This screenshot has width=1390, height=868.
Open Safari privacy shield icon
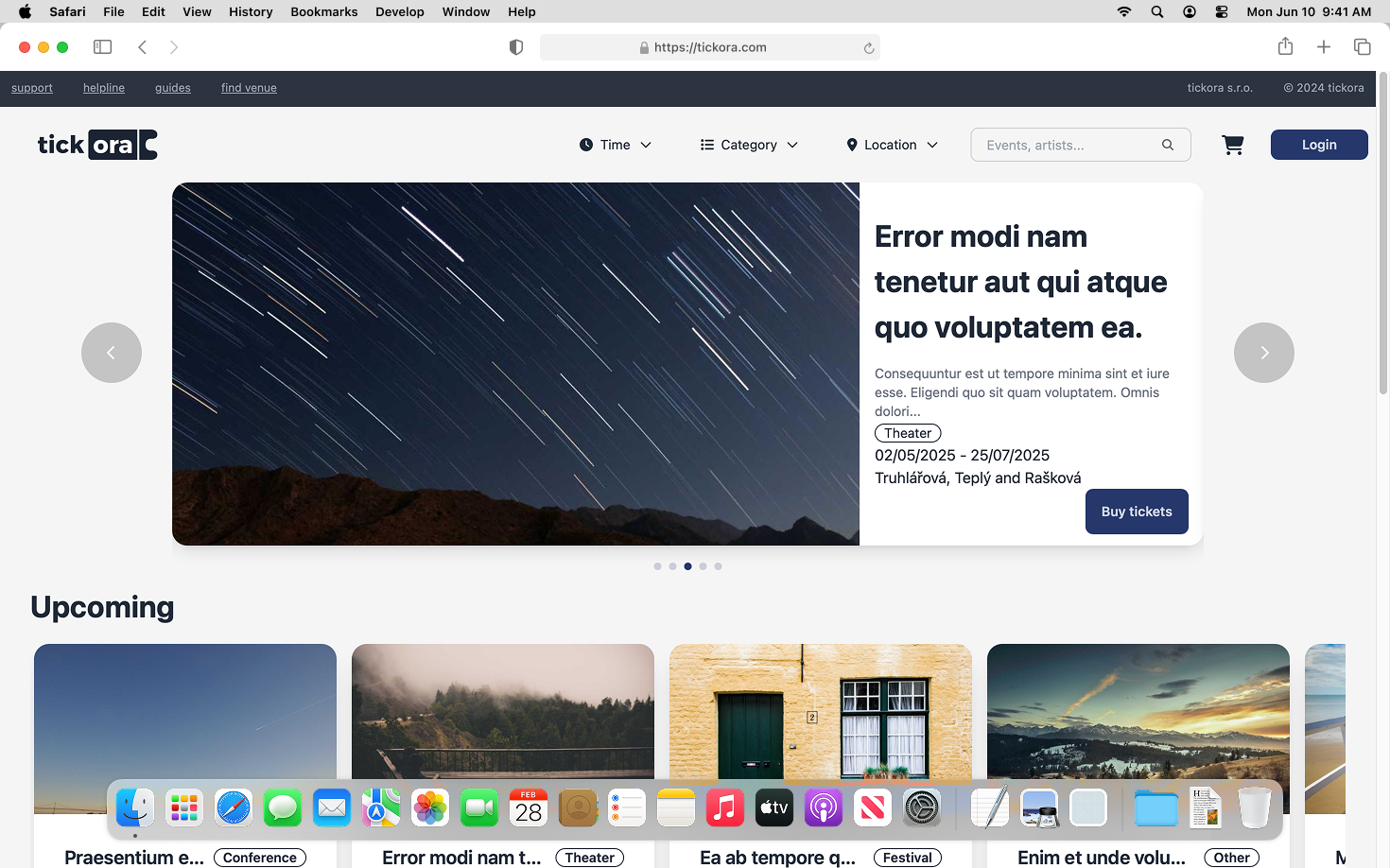click(516, 47)
